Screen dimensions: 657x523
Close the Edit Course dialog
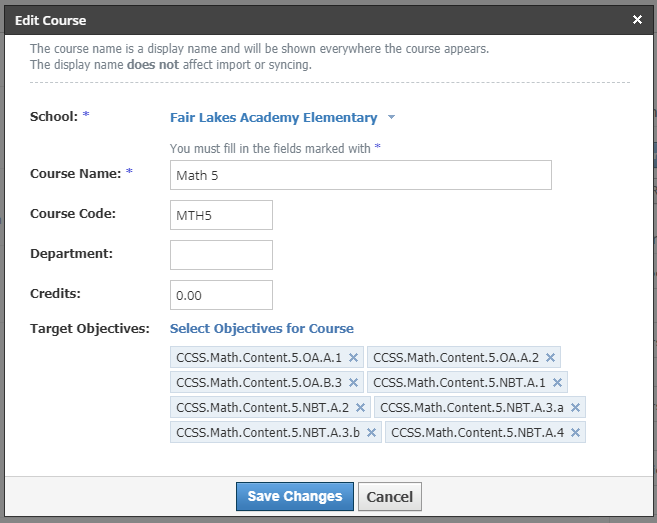tap(637, 20)
